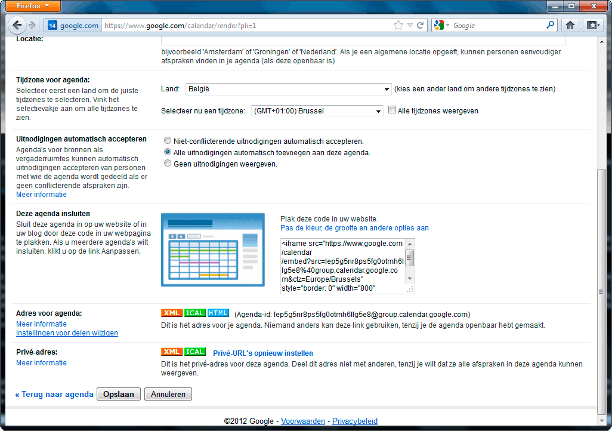Viewport: 612px width, 431px height.
Task: Open the Google search engine selector icon
Action: click(439, 25)
